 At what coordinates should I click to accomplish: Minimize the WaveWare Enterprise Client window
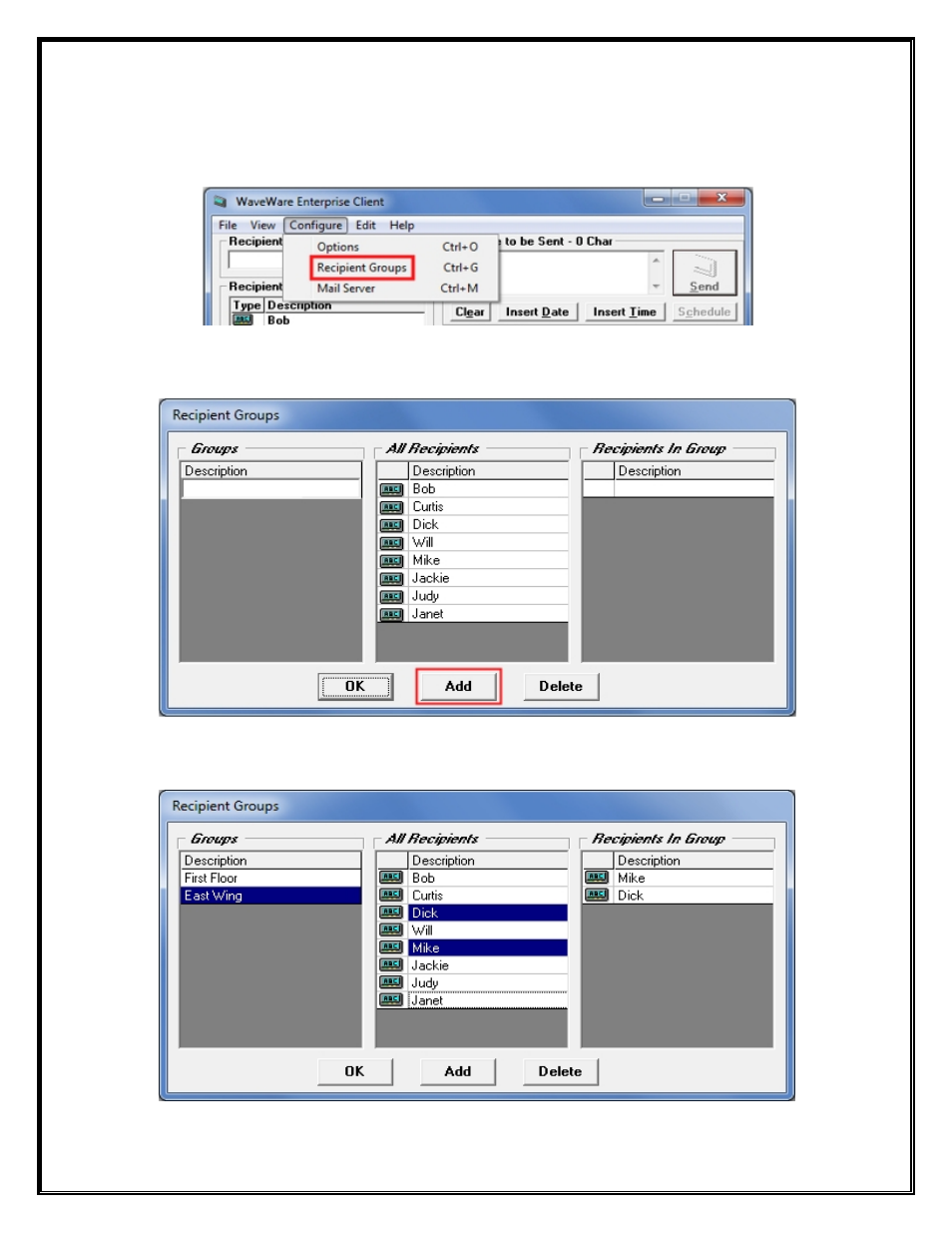pyautogui.click(x=659, y=198)
